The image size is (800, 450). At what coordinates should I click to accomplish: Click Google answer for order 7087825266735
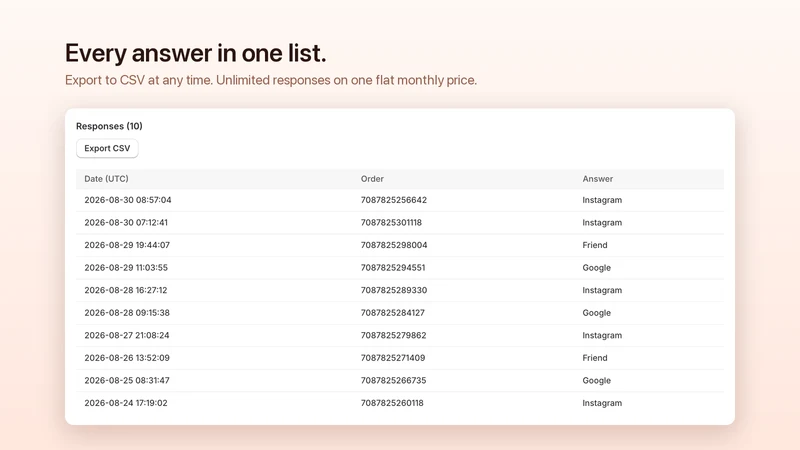(596, 381)
